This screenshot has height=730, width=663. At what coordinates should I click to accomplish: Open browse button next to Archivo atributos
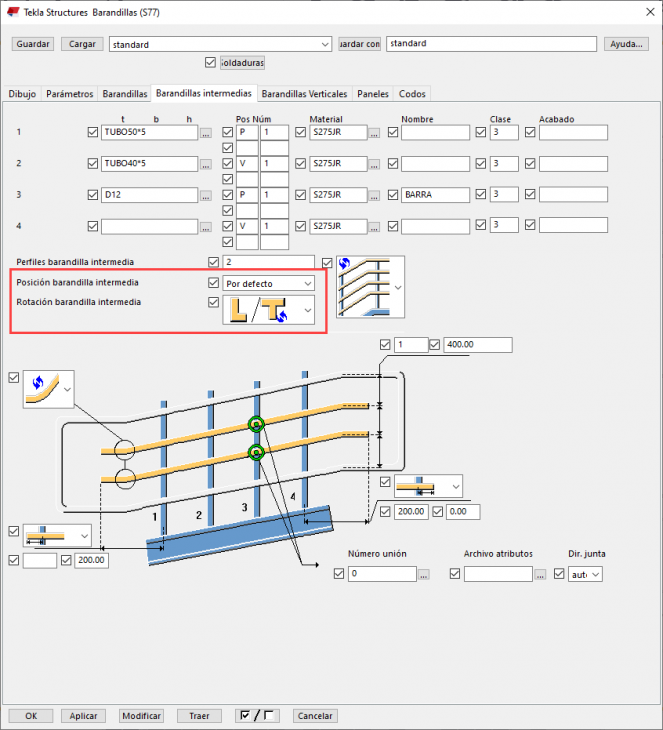coord(540,575)
